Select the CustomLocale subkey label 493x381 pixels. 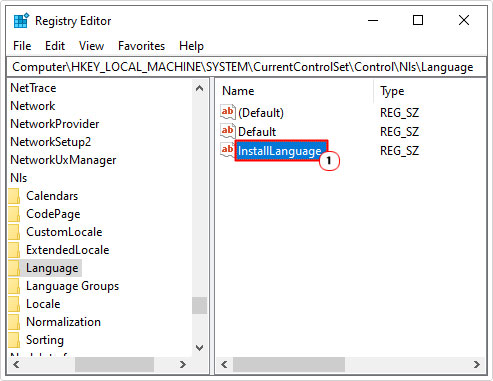pyautogui.click(x=64, y=232)
